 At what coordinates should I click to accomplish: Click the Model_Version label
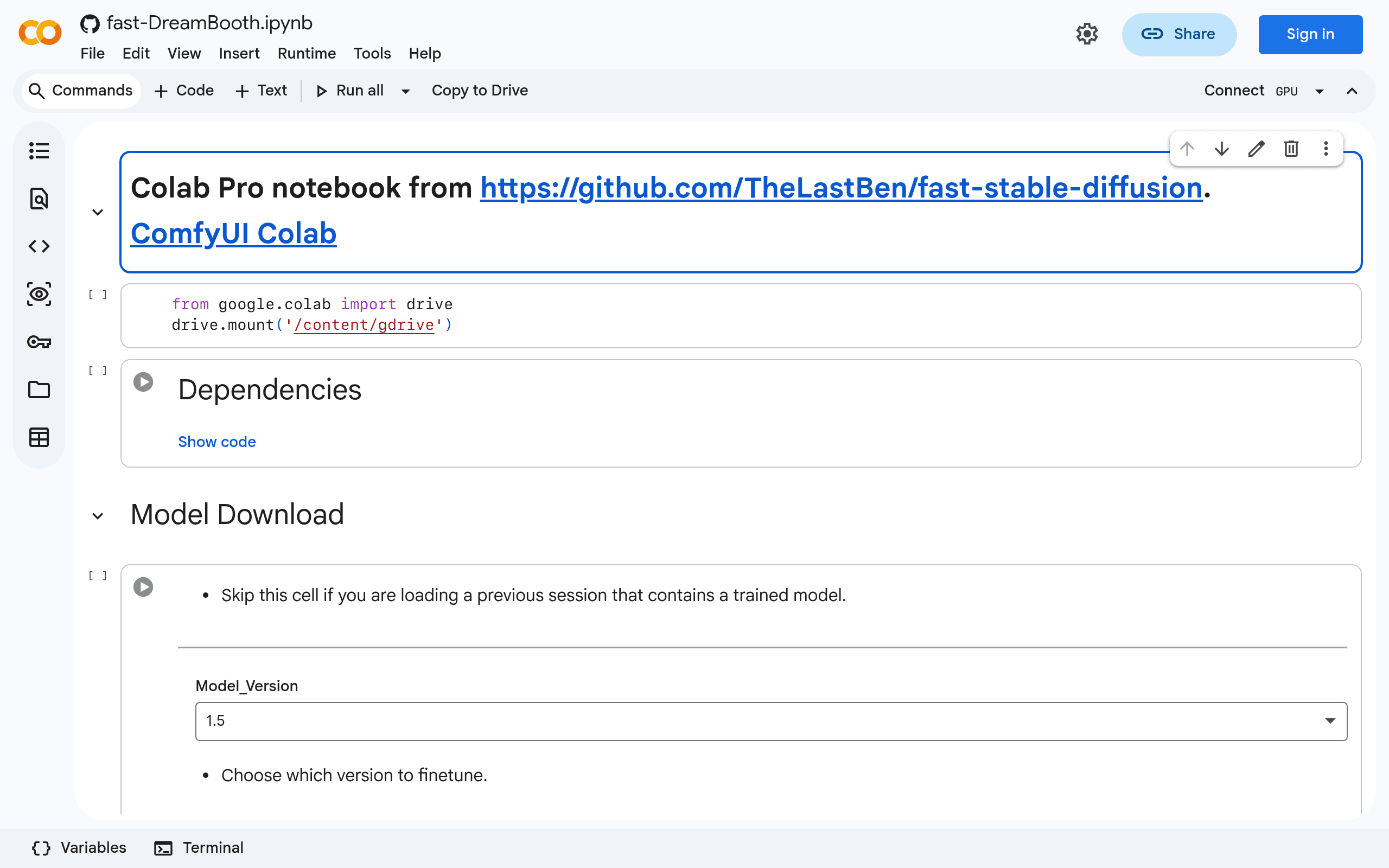click(247, 685)
